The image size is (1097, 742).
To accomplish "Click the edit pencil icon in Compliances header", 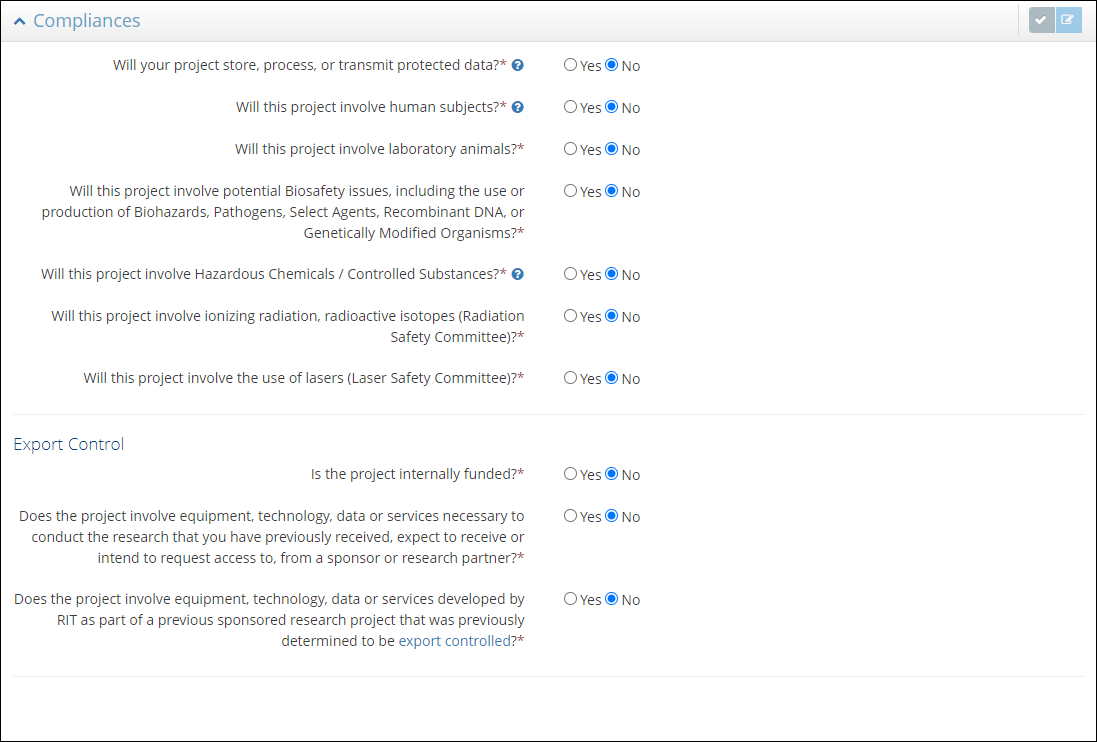I will pos(1068,20).
